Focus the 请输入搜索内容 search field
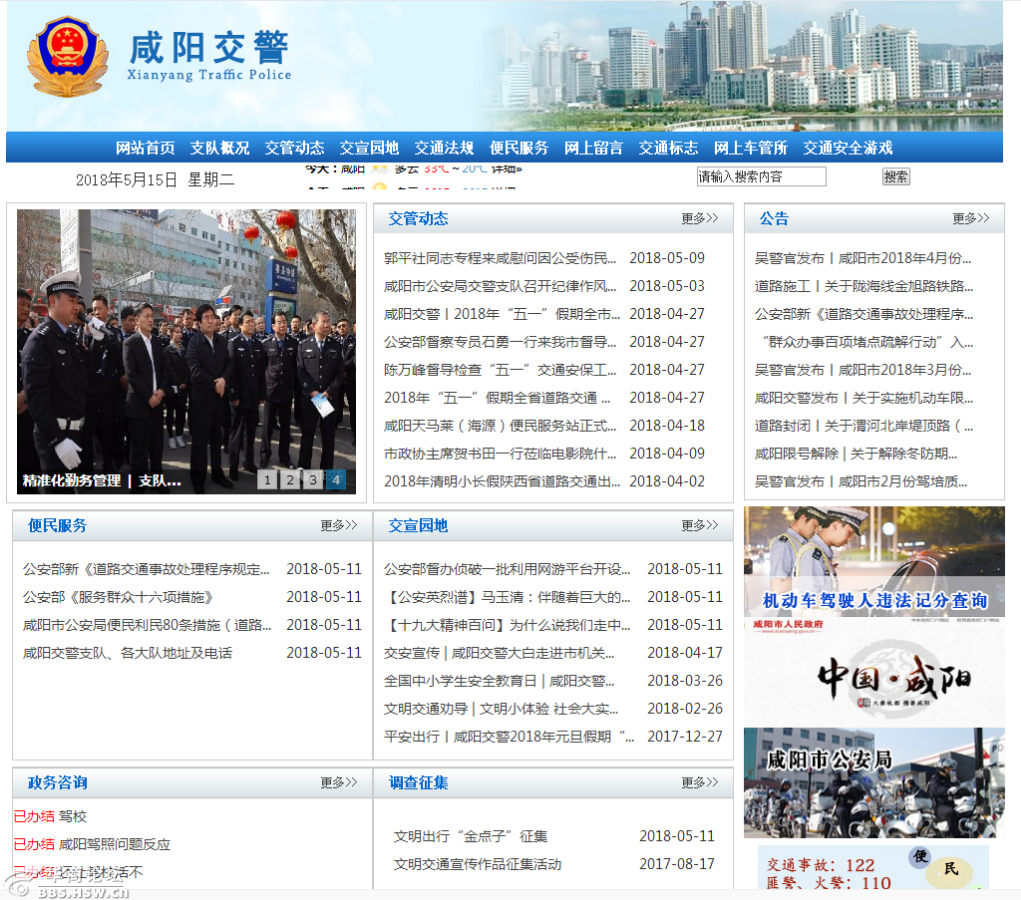 click(761, 176)
